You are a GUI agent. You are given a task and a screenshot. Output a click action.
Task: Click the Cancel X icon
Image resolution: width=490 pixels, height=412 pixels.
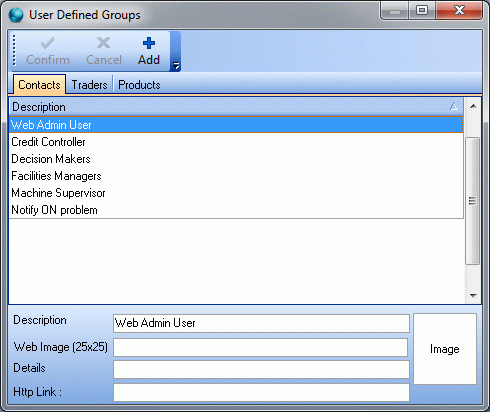[103, 43]
